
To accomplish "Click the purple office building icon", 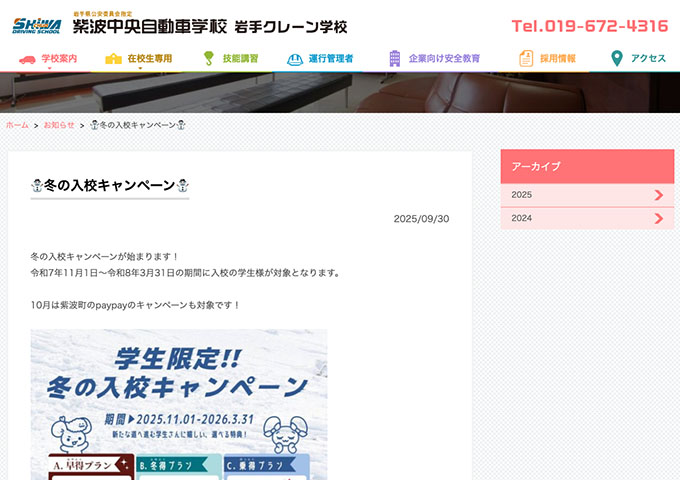I will pos(395,59).
